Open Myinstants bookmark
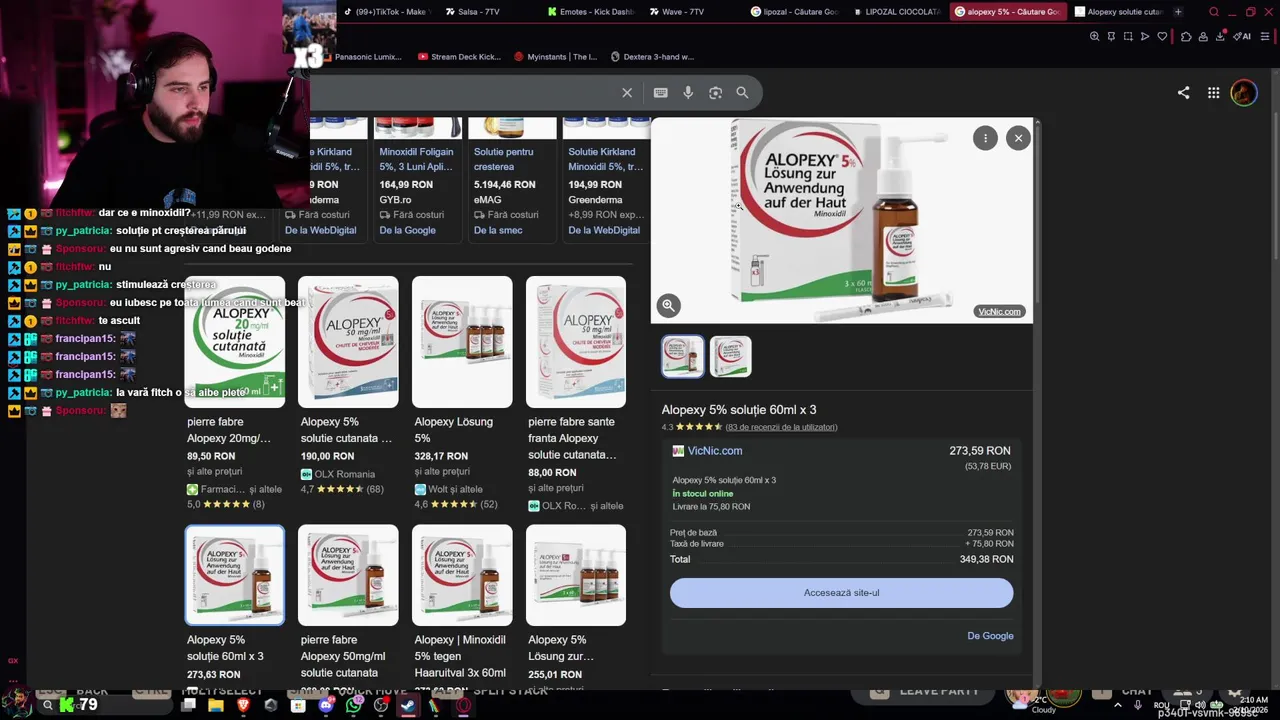Screen dimensions: 1280x720 (x=555, y=57)
